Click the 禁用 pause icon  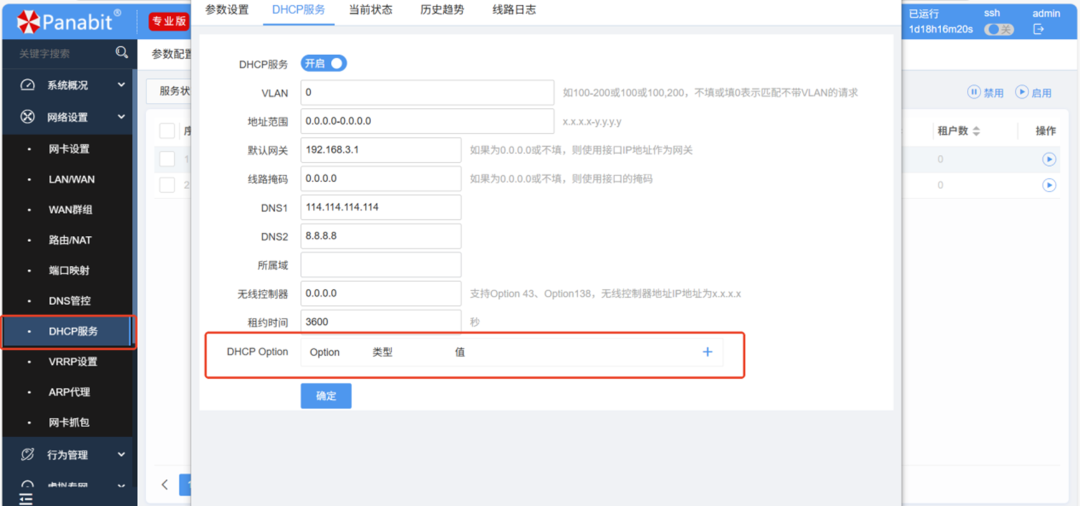pyautogui.click(x=973, y=92)
